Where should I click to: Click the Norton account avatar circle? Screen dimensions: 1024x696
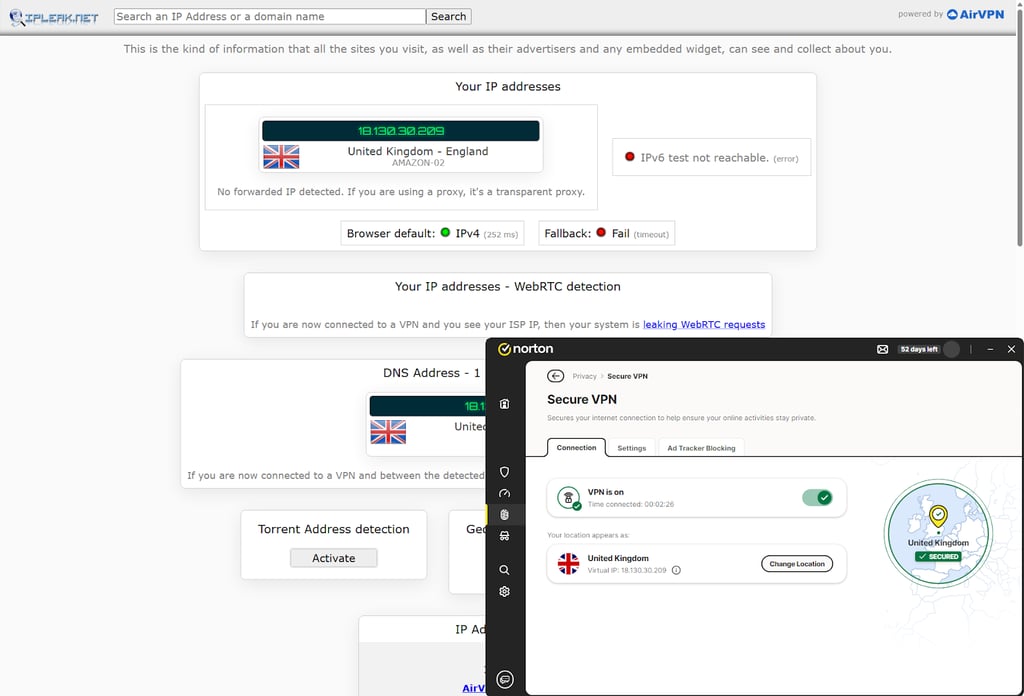pos(952,349)
